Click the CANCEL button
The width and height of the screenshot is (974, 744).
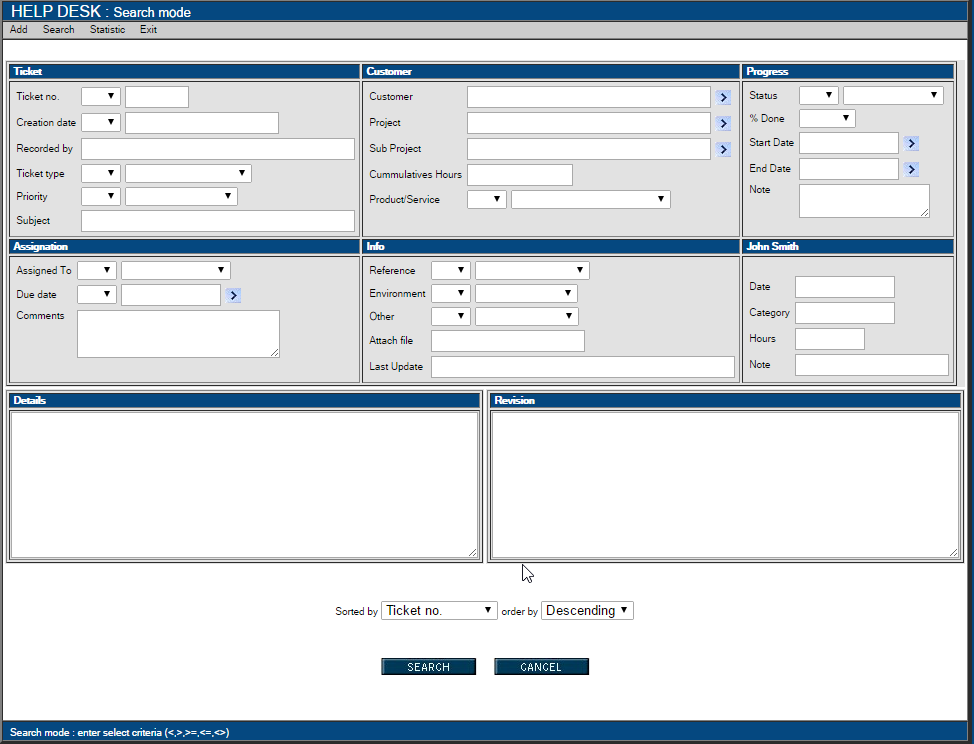pyautogui.click(x=541, y=666)
